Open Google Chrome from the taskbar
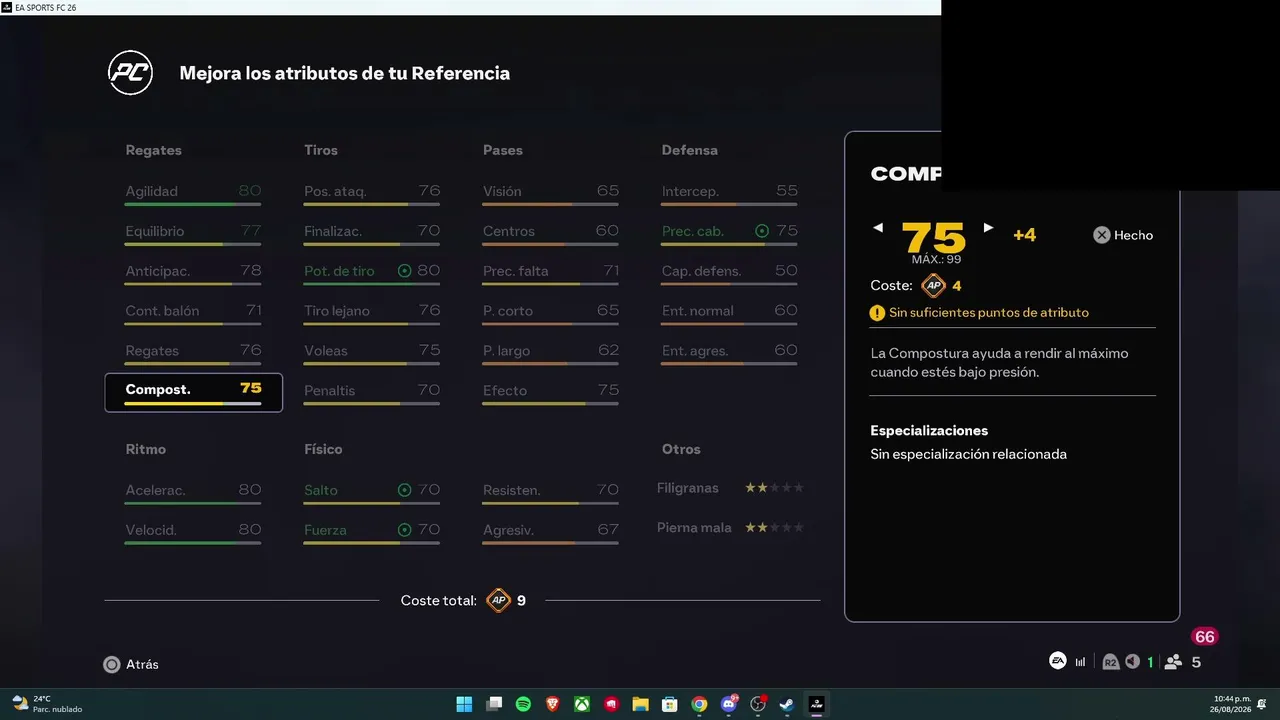The width and height of the screenshot is (1280, 720). click(x=699, y=704)
